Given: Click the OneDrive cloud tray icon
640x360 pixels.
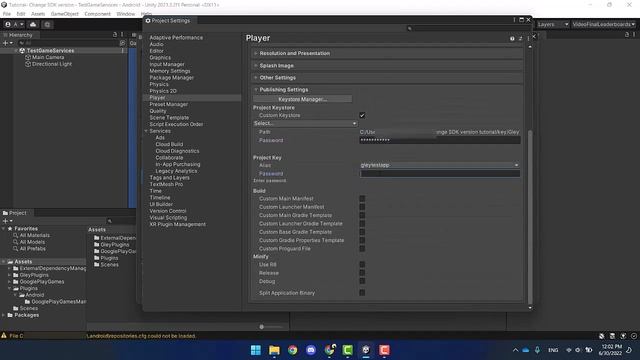Looking at the screenshot, I should [x=526, y=350].
